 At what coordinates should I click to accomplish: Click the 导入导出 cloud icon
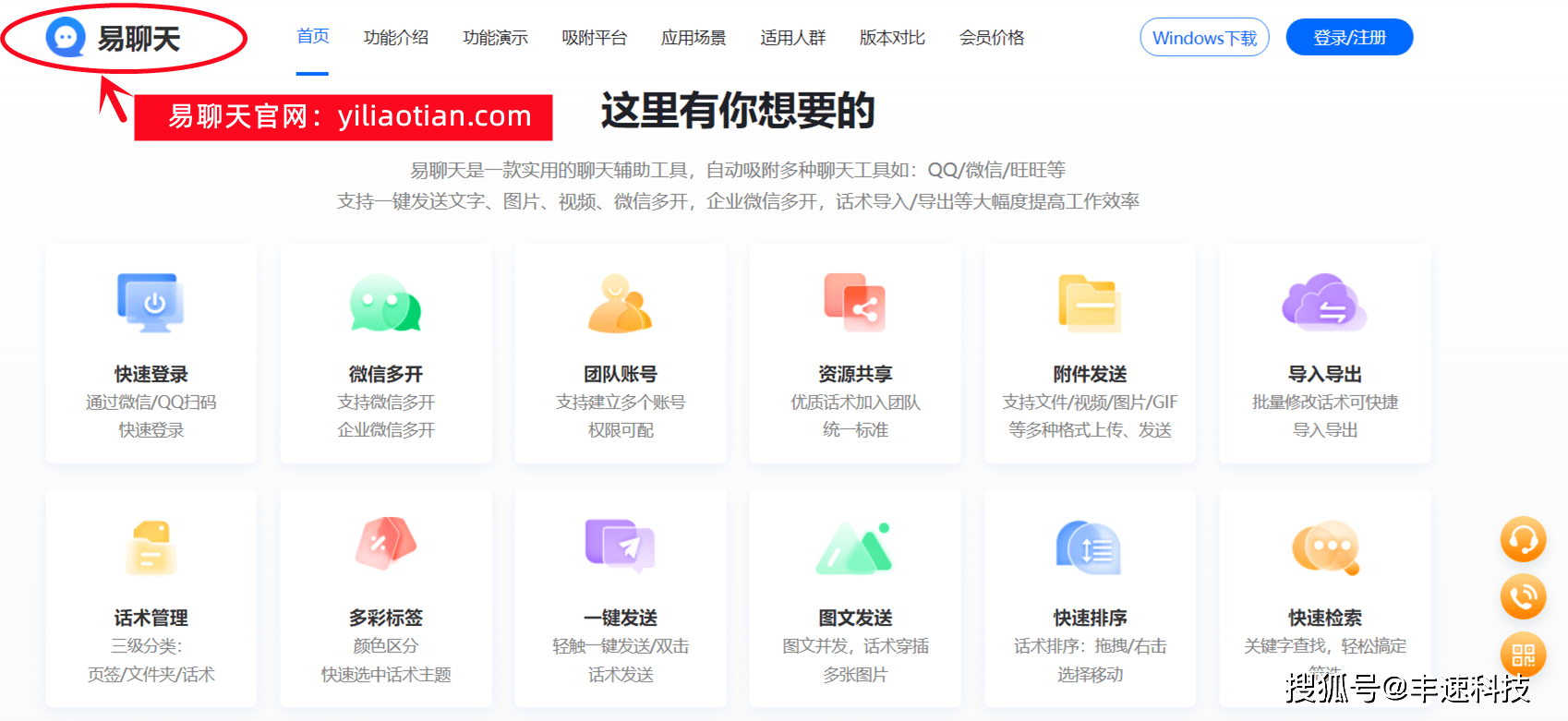(x=1325, y=303)
